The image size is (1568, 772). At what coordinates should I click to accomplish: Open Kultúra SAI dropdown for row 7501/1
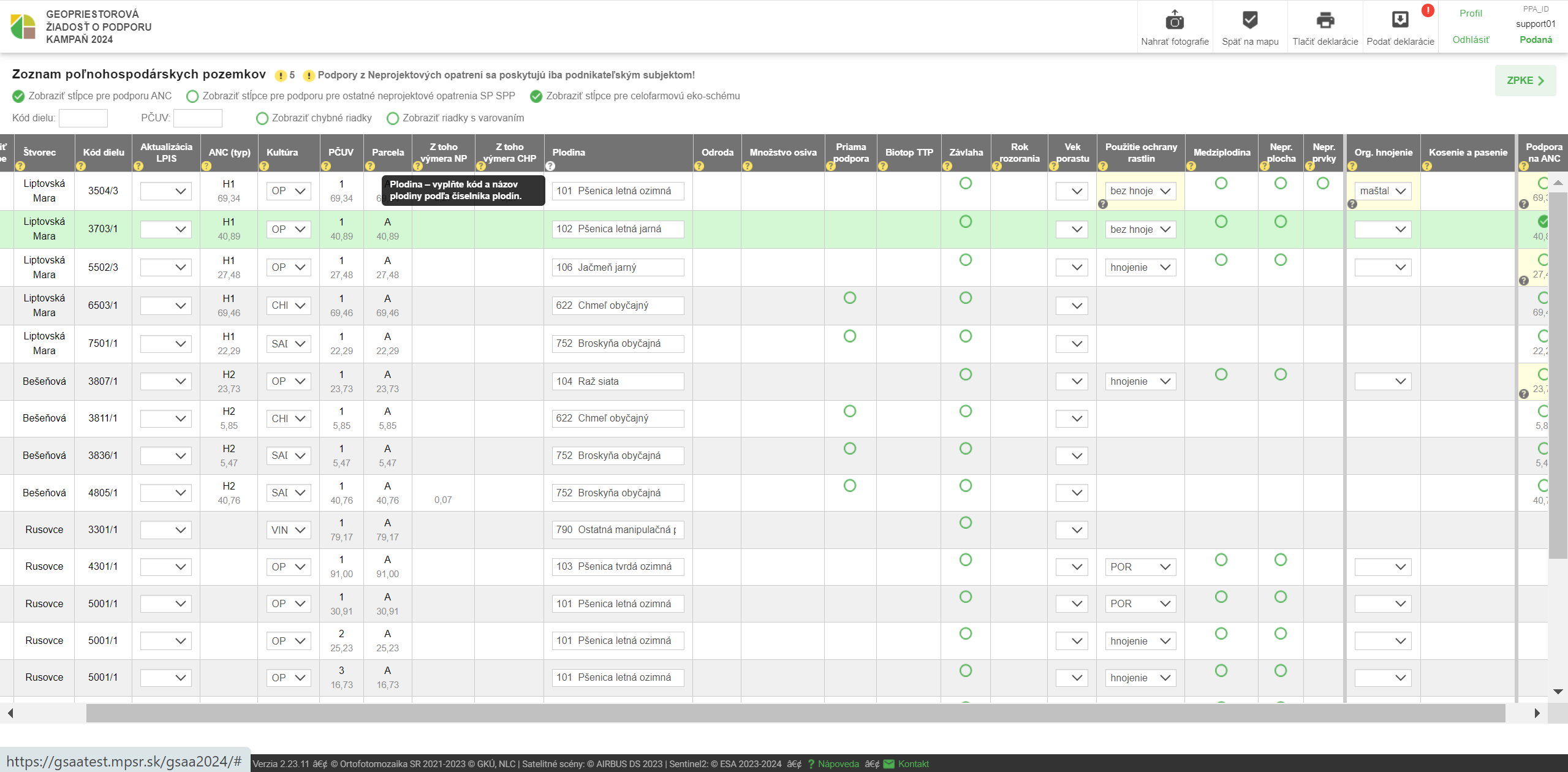pyautogui.click(x=289, y=344)
